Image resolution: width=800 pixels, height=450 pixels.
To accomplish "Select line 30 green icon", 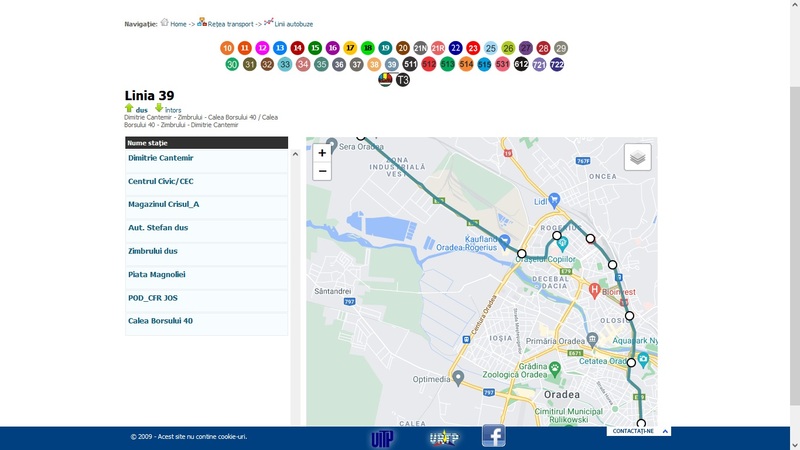I will pyautogui.click(x=232, y=64).
